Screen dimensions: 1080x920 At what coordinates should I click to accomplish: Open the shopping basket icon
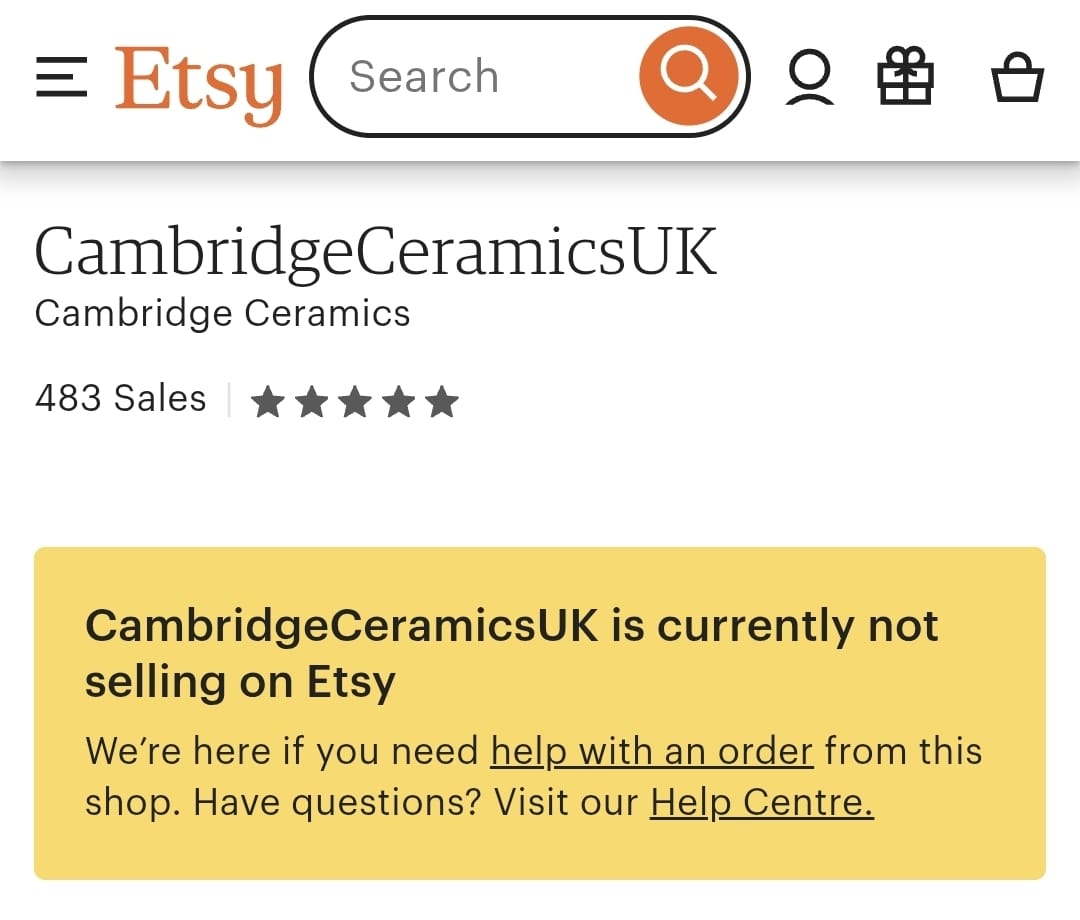pos(1018,80)
